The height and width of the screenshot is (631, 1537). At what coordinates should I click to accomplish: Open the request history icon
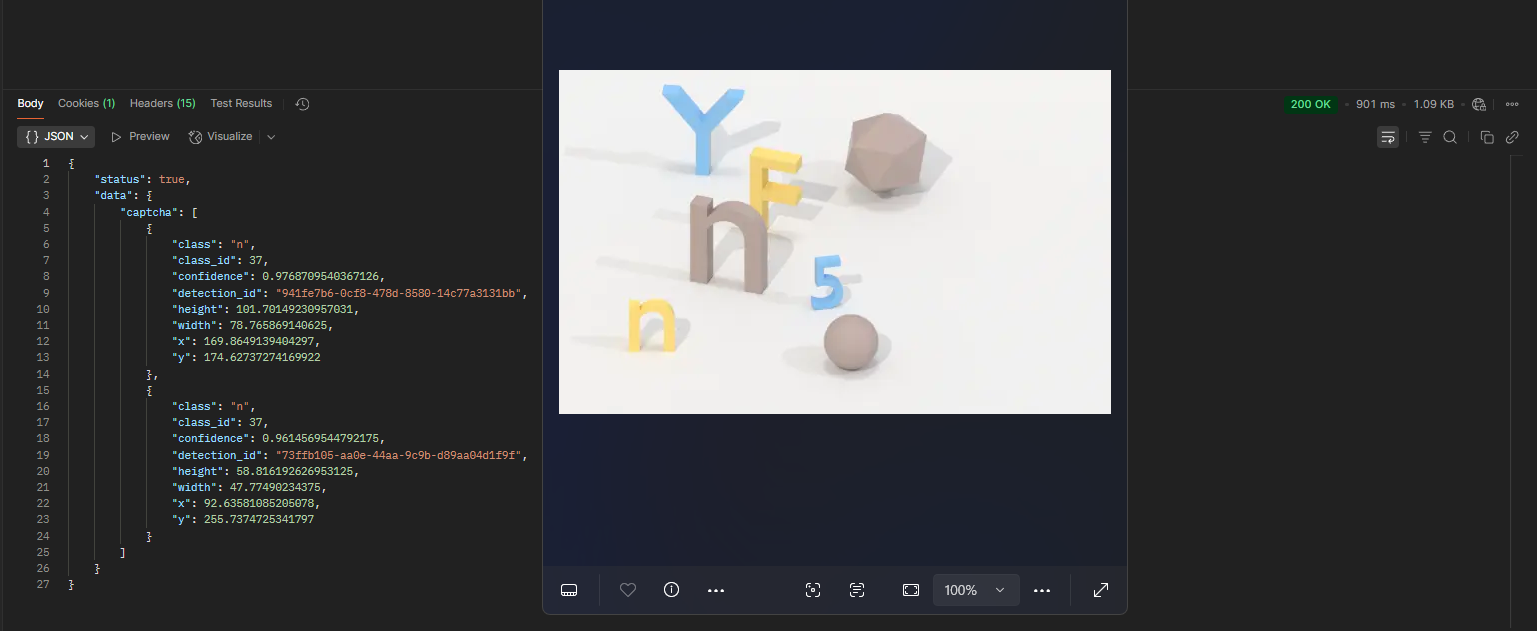tap(302, 103)
